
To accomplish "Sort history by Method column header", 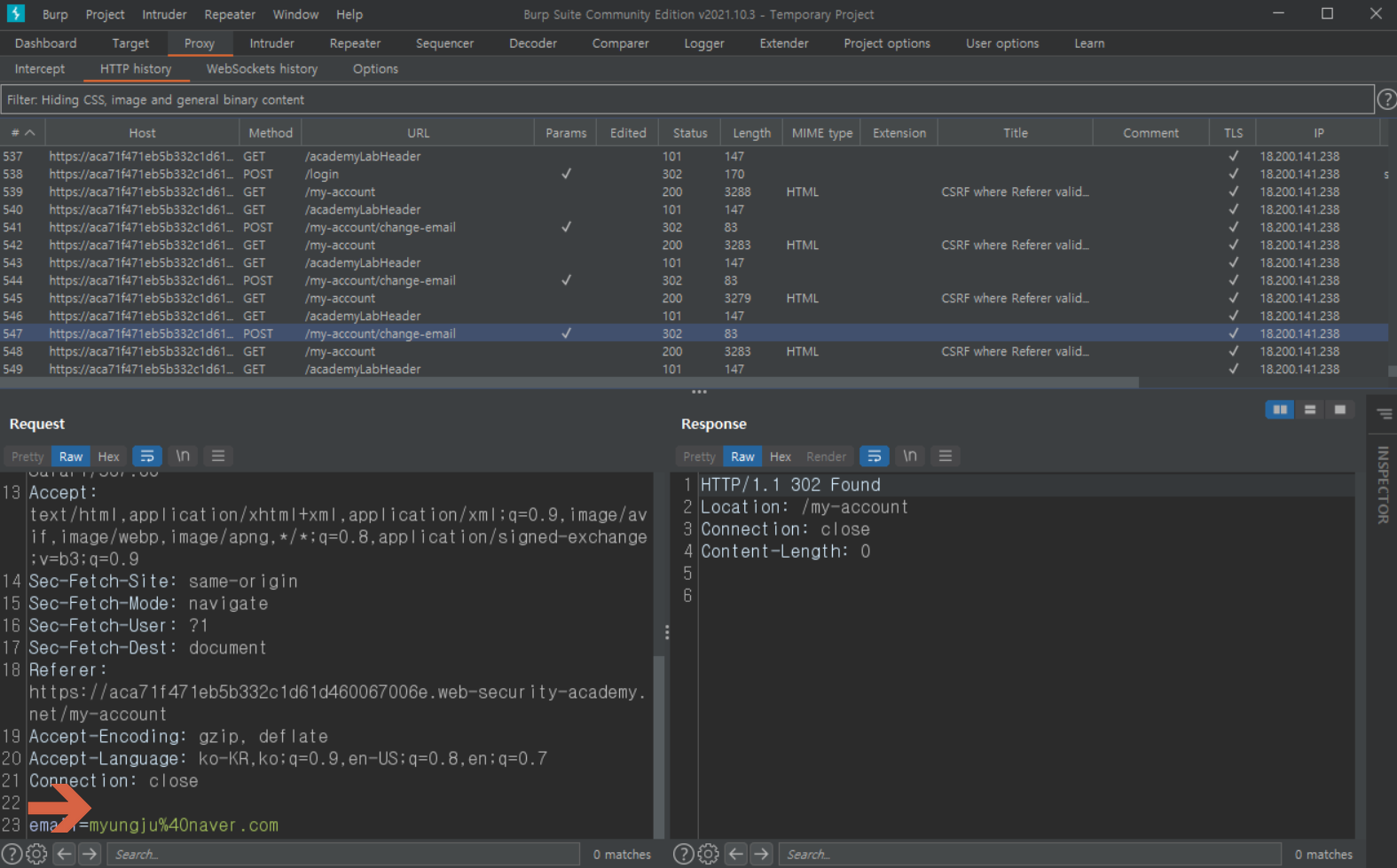I will coord(271,133).
